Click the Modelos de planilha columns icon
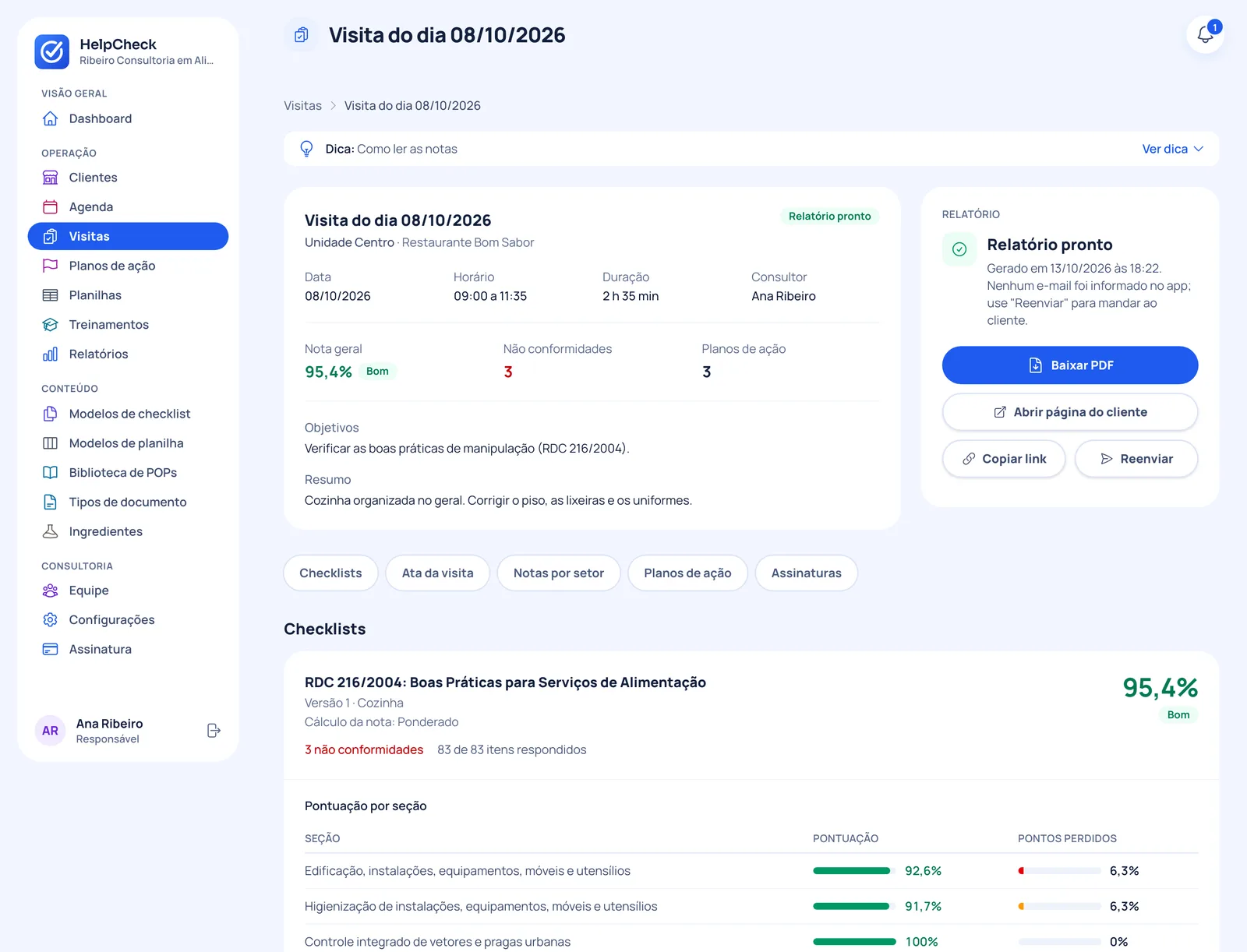Image resolution: width=1247 pixels, height=952 pixels. [50, 443]
